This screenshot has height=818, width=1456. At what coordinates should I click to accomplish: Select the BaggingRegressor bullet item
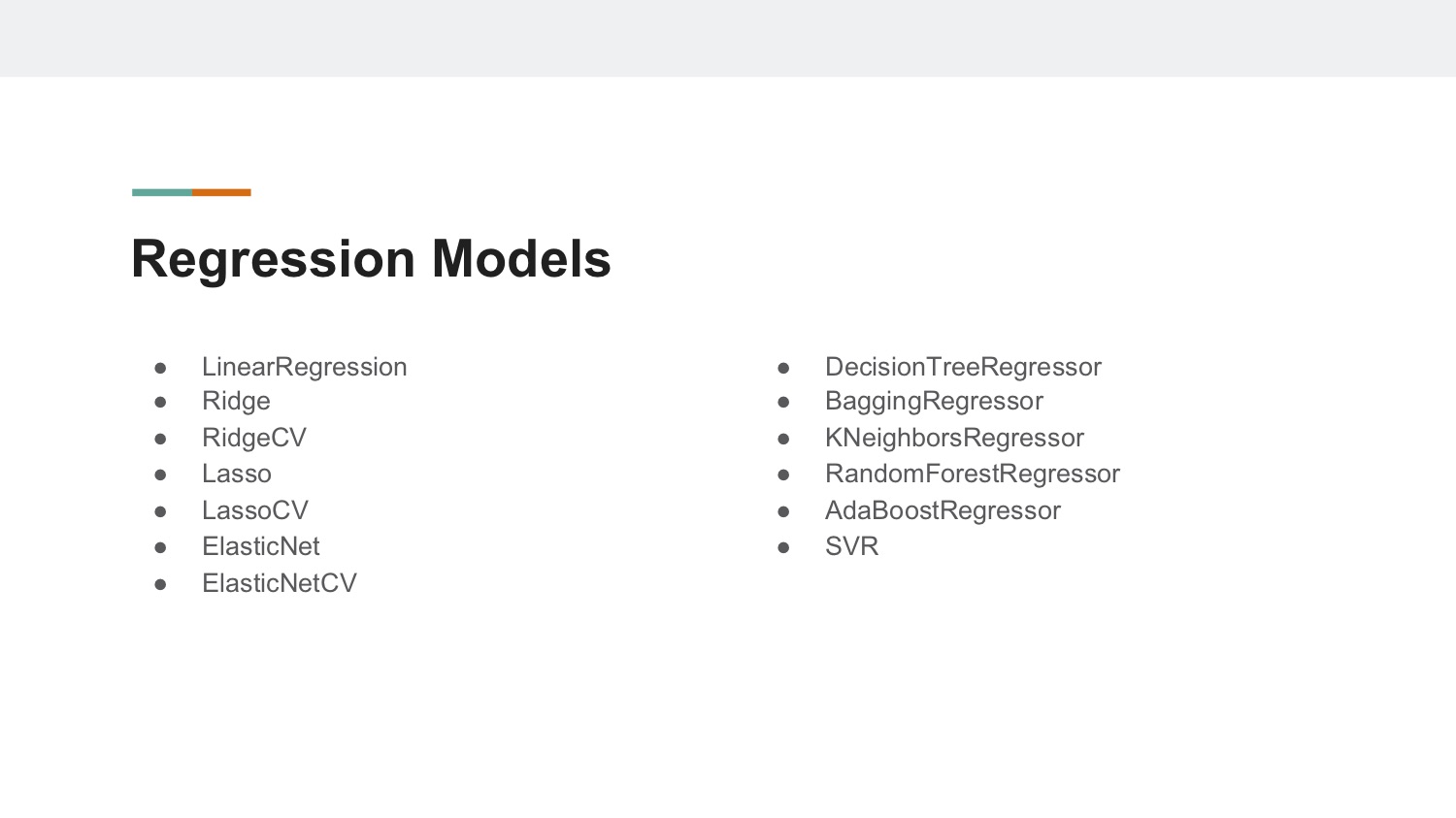[x=934, y=401]
